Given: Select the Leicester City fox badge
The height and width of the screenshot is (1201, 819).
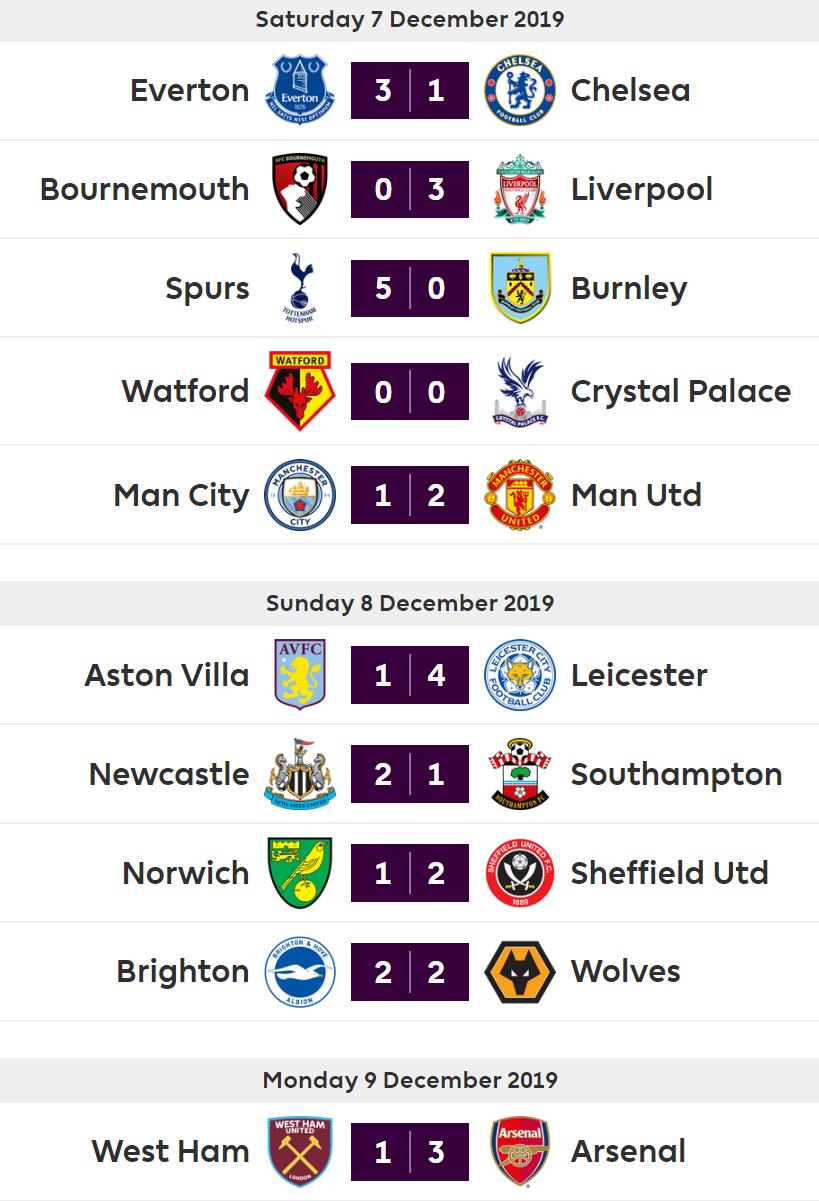Looking at the screenshot, I should 519,675.
